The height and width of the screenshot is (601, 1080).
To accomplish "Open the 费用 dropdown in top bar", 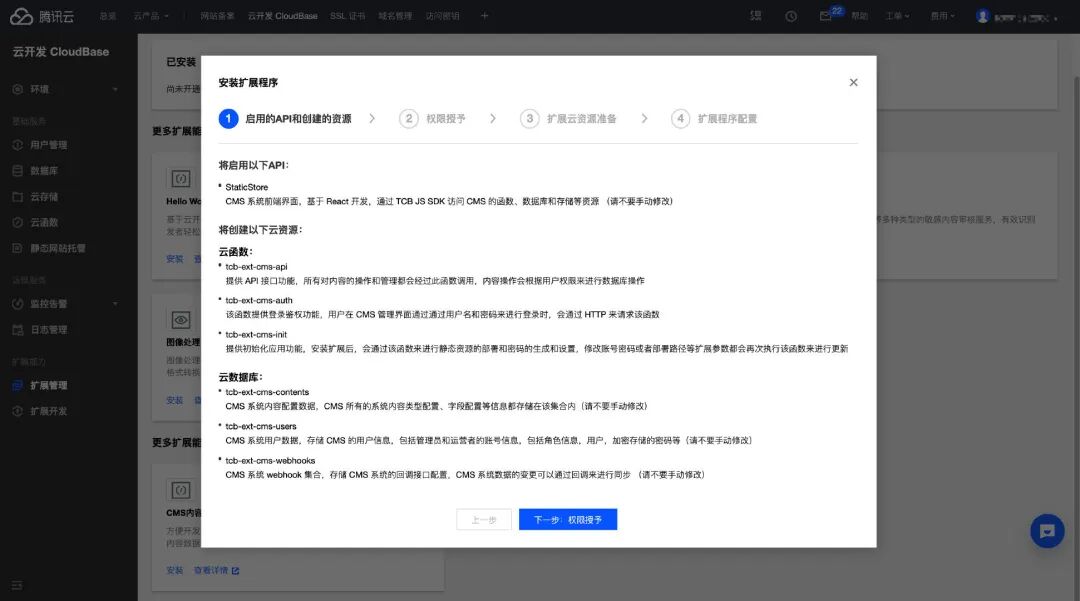I will (x=942, y=16).
